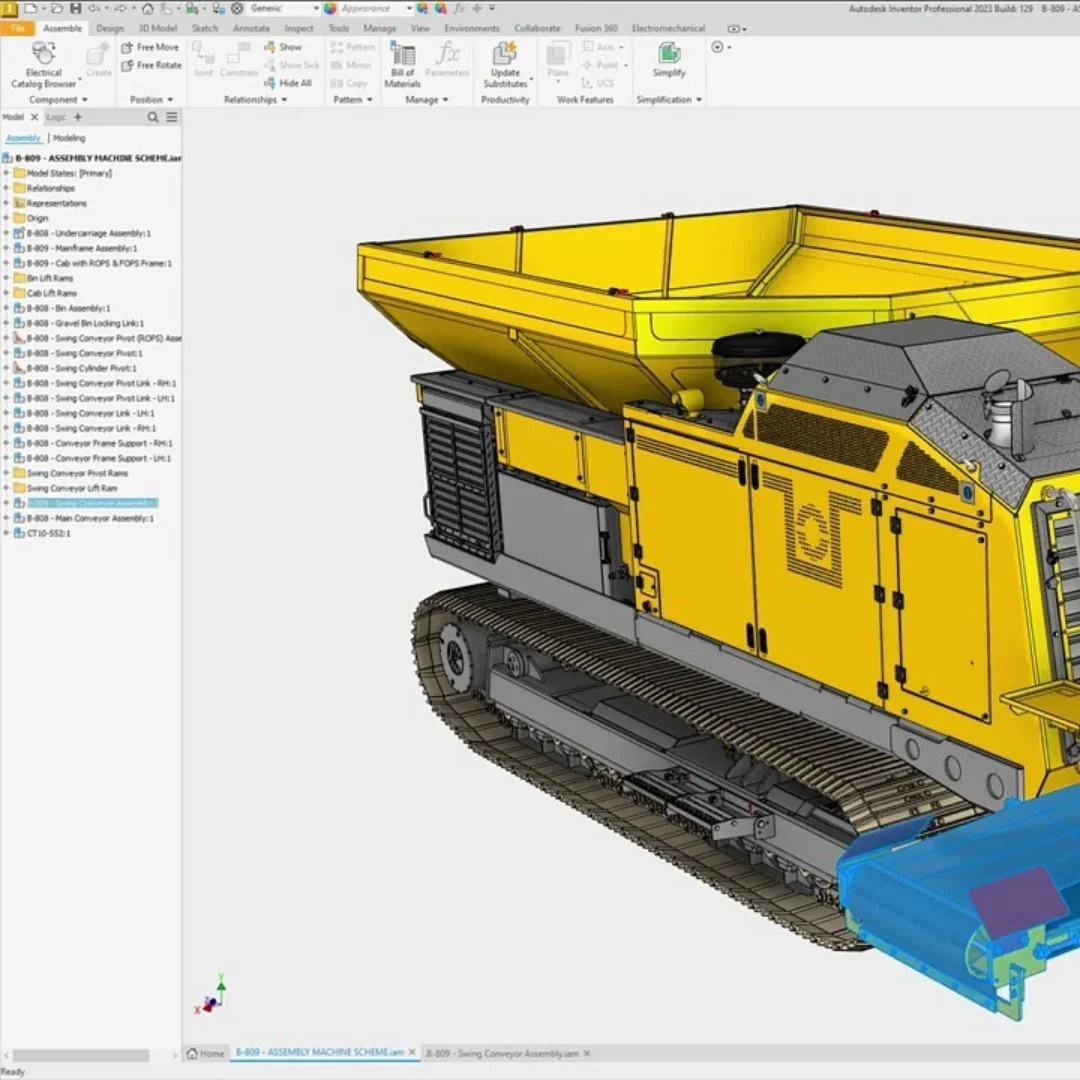Add a browser panel with plus icon
This screenshot has height=1080, width=1080.
(x=78, y=117)
